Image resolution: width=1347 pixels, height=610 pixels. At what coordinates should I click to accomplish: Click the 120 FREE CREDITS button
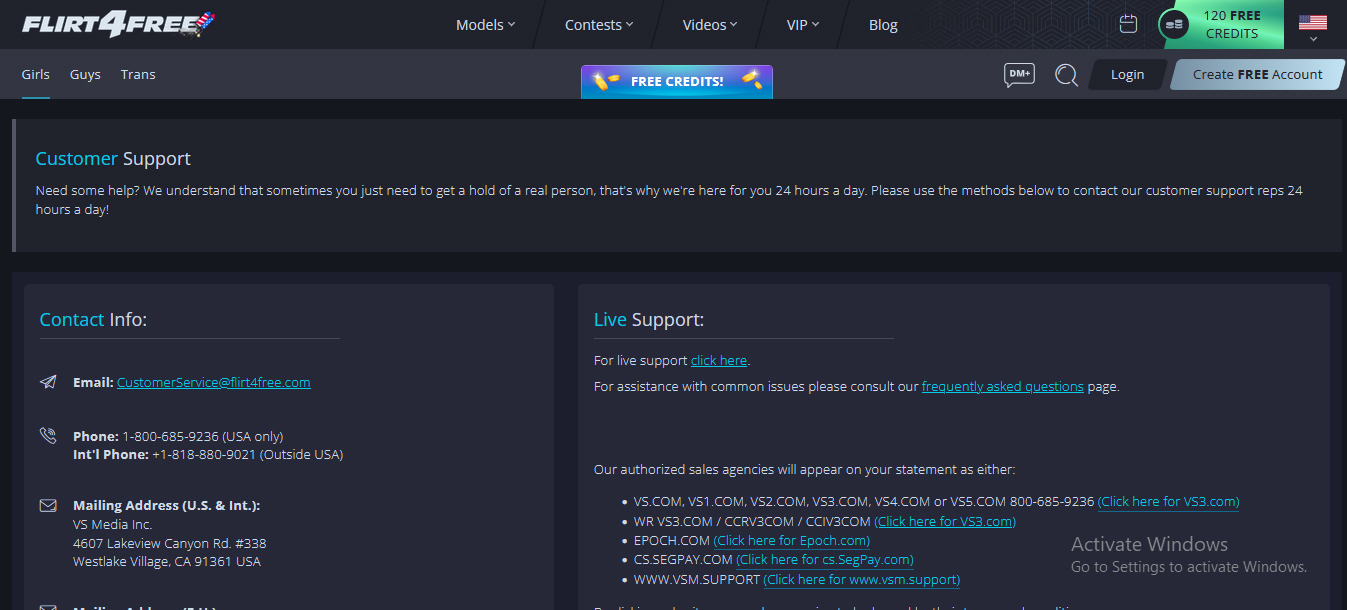[x=1221, y=24]
